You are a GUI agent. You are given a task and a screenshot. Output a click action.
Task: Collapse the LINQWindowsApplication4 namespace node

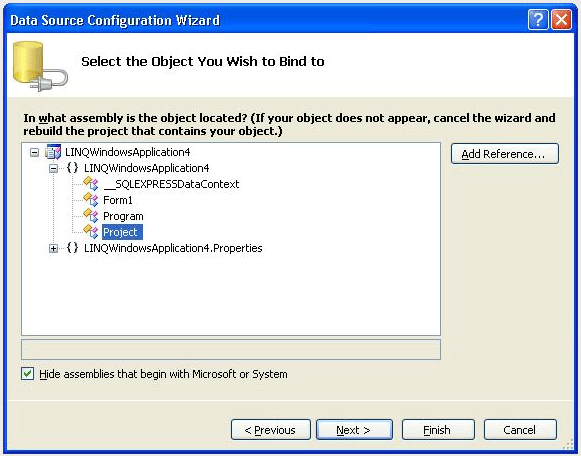(x=53, y=169)
